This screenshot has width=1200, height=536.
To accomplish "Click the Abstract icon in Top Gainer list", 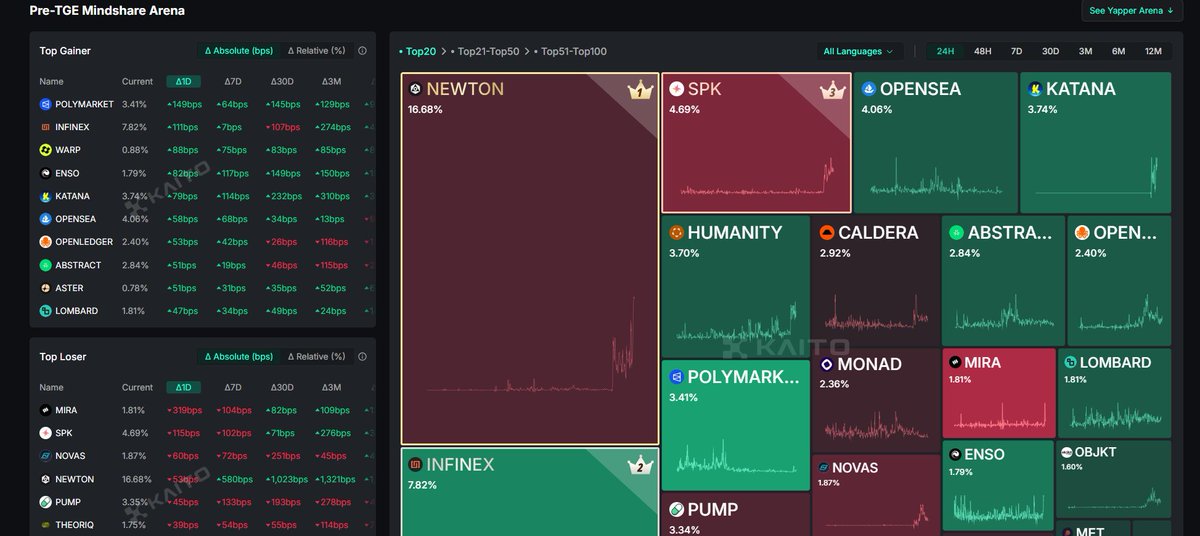I will (x=45, y=265).
